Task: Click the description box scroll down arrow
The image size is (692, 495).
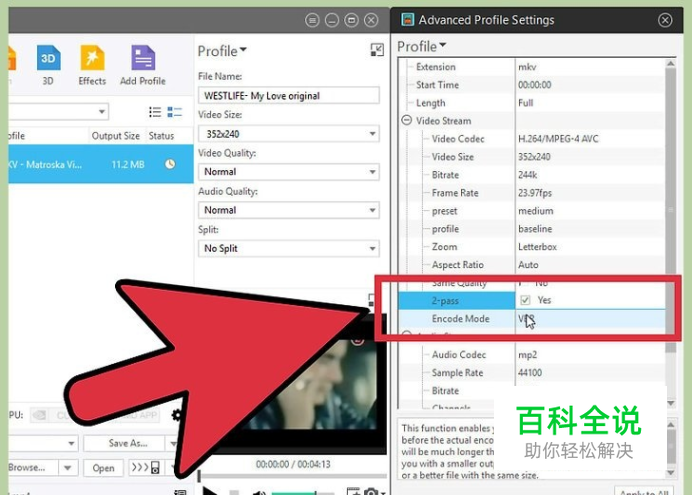Action: (x=671, y=473)
